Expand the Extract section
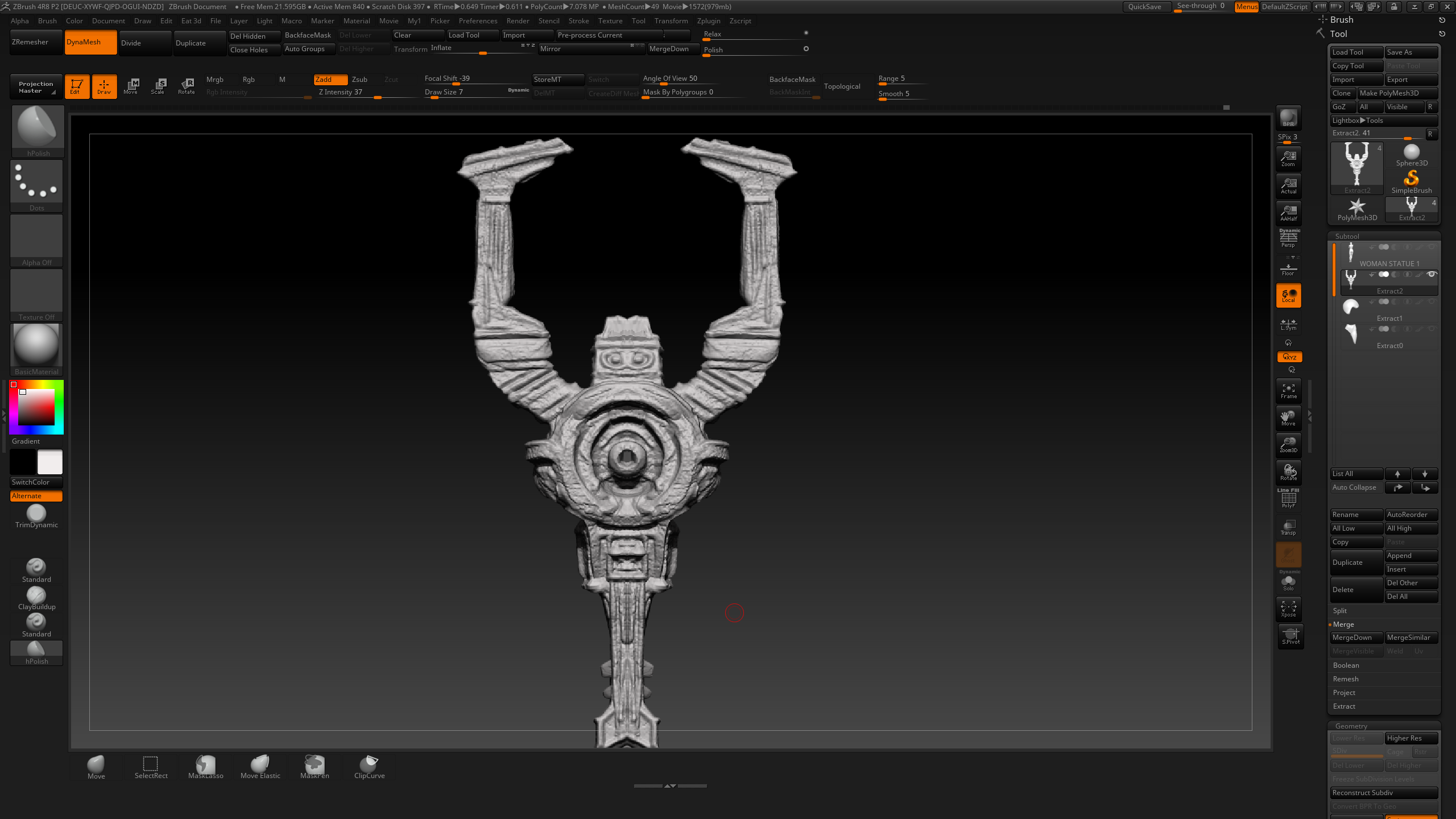This screenshot has height=819, width=1456. (x=1344, y=706)
